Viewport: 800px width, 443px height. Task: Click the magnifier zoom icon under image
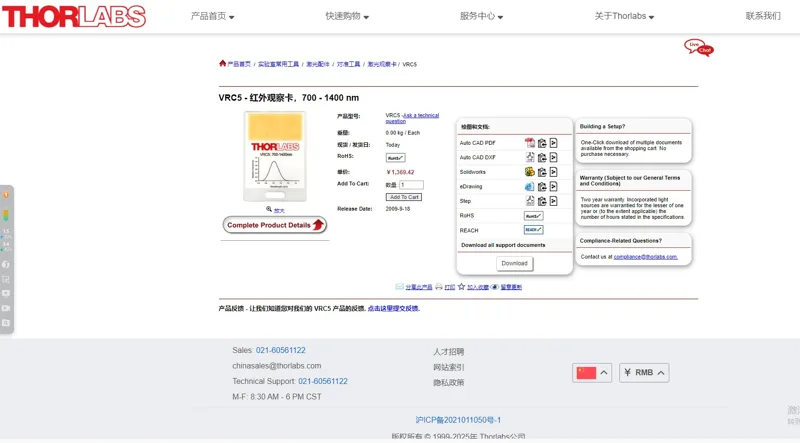[269, 209]
